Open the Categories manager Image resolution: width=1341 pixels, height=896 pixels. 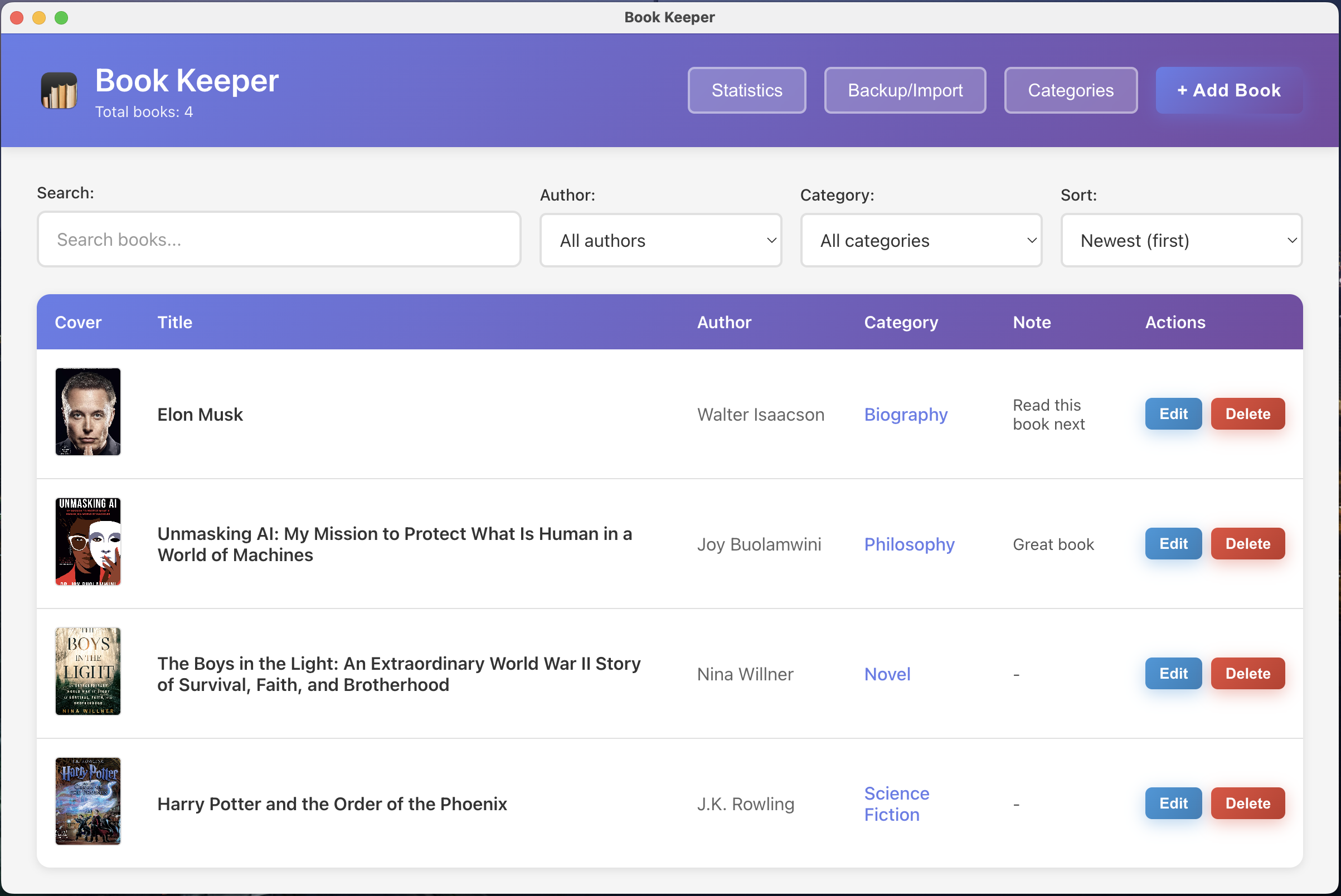coord(1070,90)
